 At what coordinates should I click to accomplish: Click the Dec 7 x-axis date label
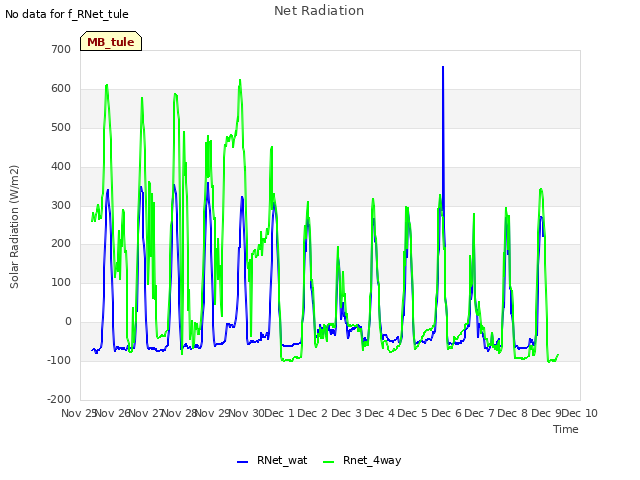(x=479, y=413)
